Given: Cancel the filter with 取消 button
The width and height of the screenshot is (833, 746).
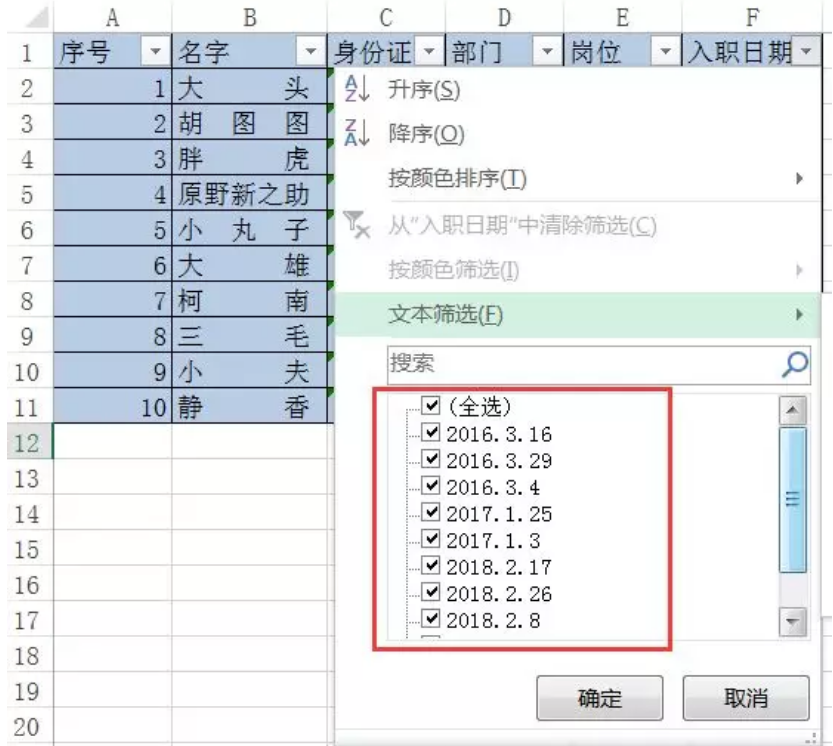Looking at the screenshot, I should point(746,698).
